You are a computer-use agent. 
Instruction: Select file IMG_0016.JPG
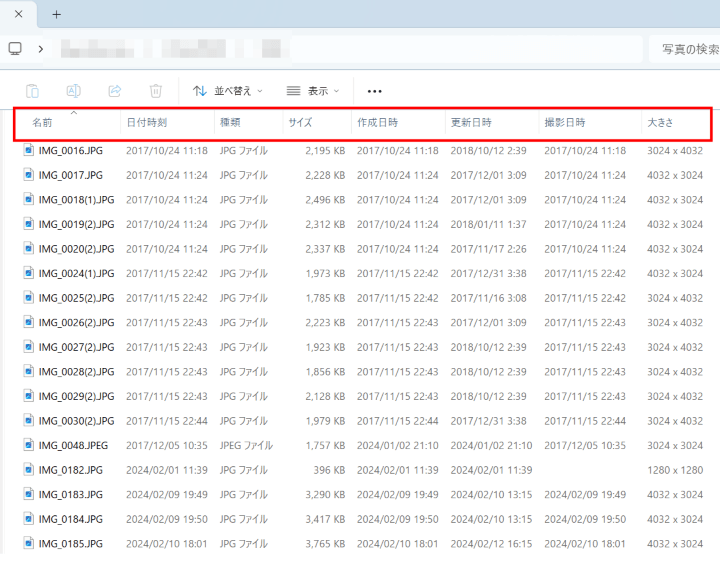pyautogui.click(x=71, y=151)
